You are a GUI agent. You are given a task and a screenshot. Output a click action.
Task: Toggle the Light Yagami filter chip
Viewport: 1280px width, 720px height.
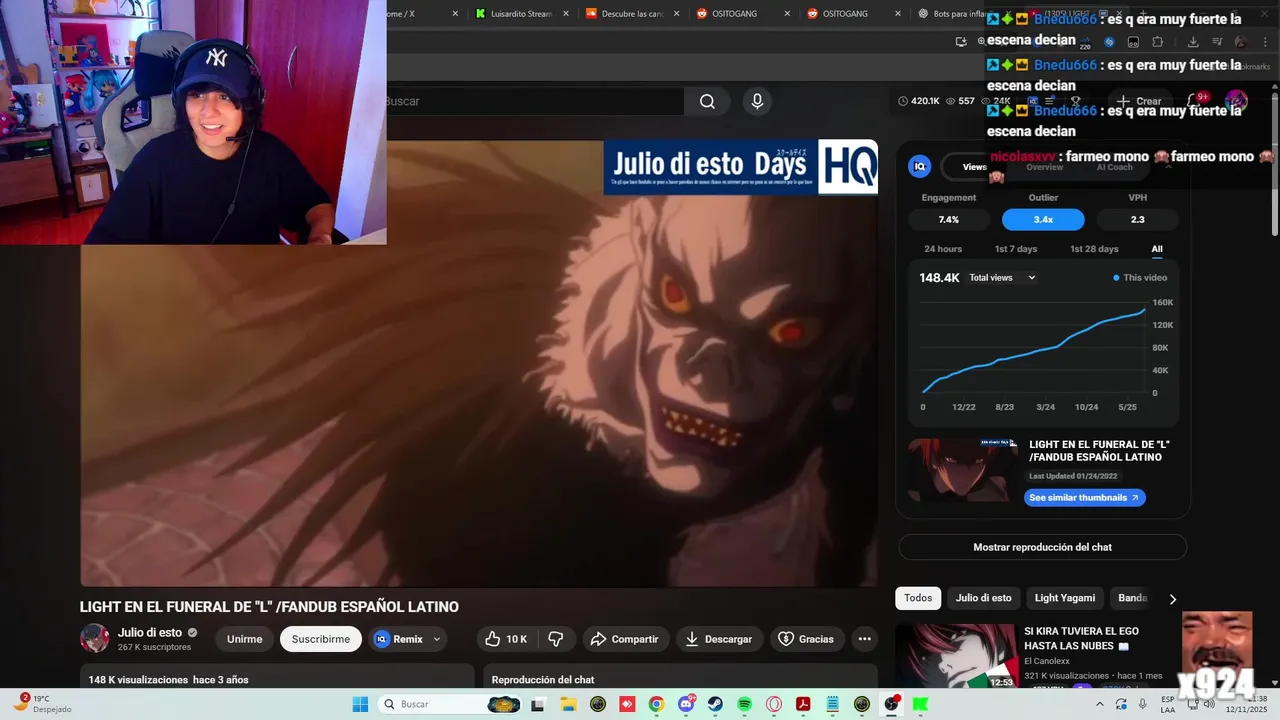[x=1064, y=598]
